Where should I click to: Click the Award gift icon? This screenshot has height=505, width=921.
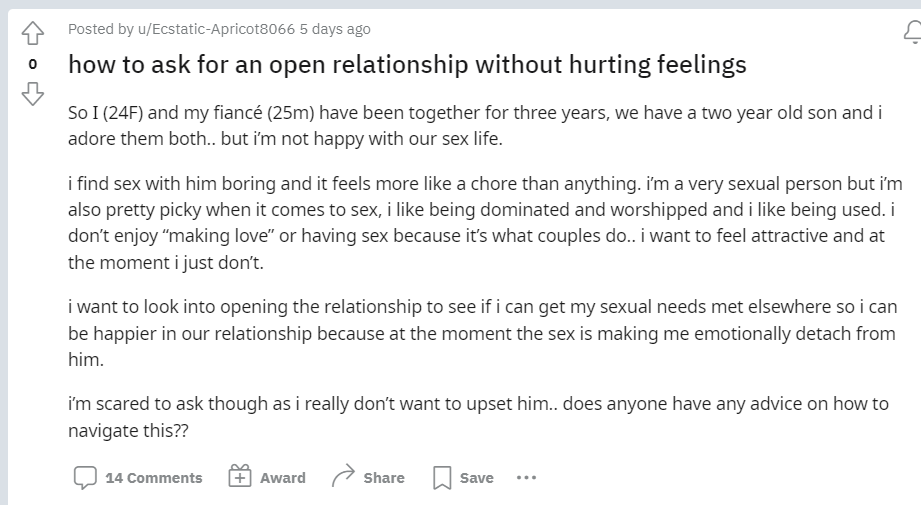pos(240,476)
